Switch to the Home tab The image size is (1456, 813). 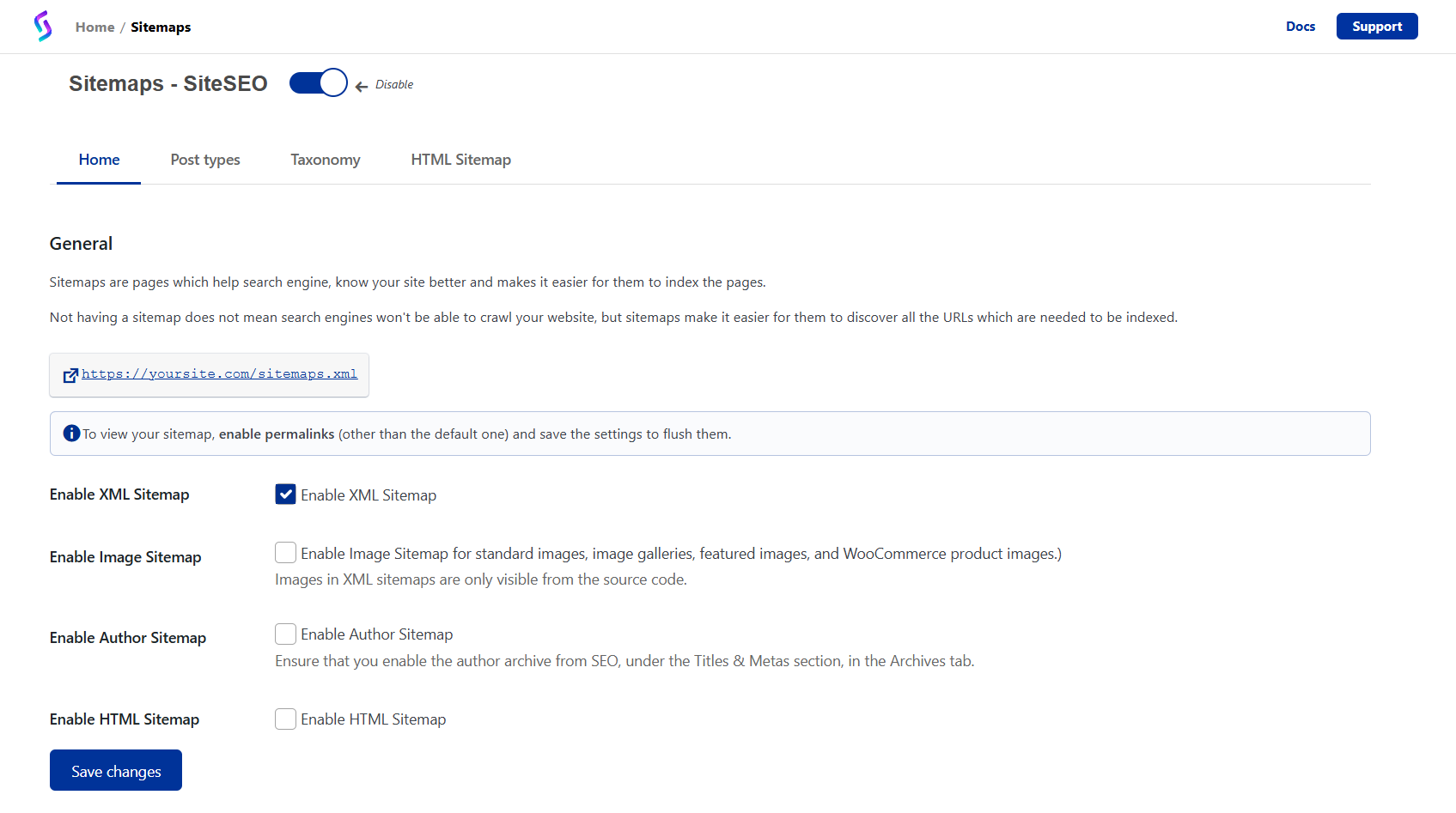coord(99,160)
